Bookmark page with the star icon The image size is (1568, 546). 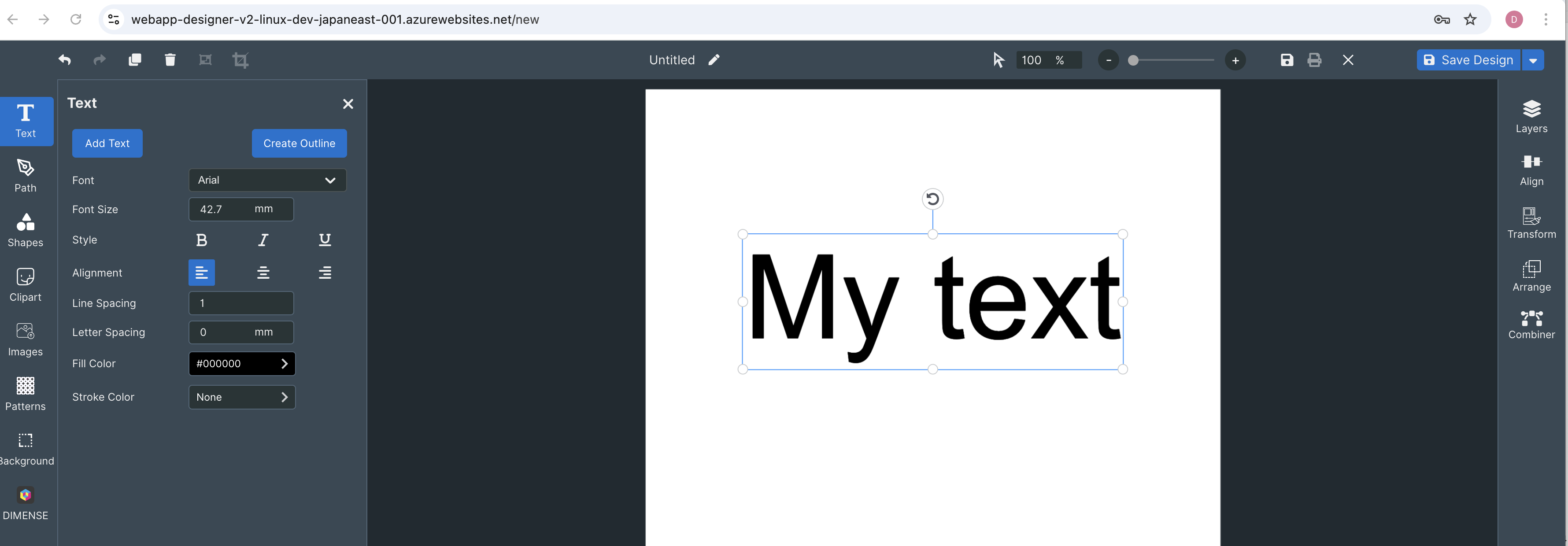(x=1470, y=19)
